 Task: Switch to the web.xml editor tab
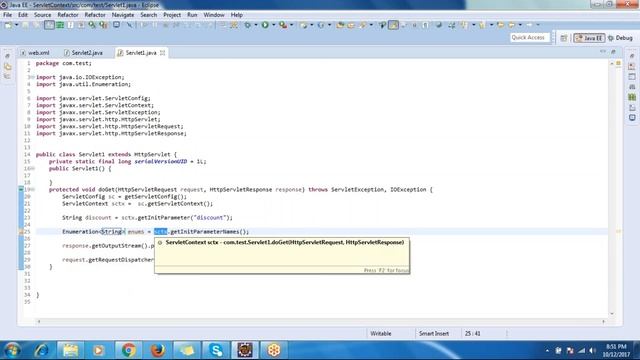(36, 53)
